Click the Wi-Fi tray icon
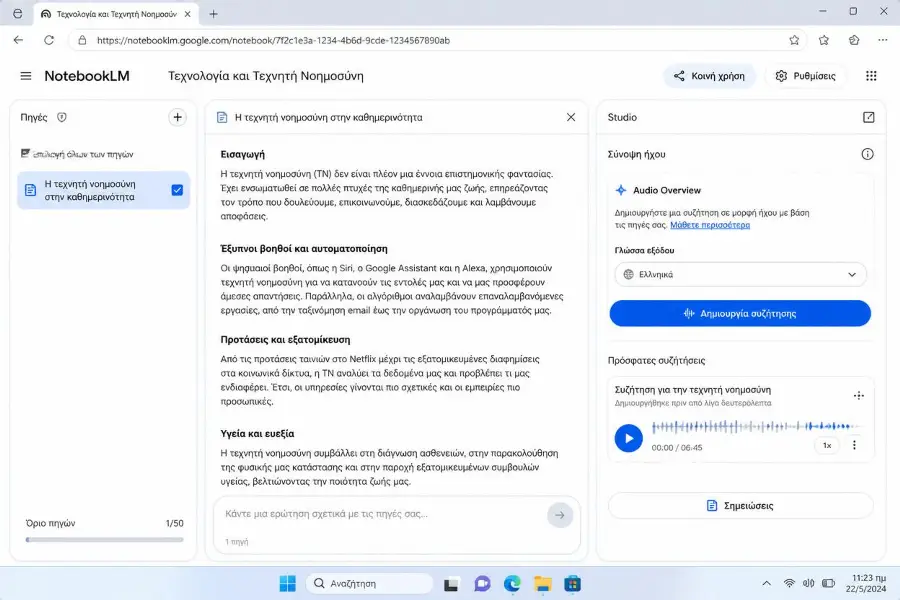This screenshot has height=600, width=900. click(789, 583)
